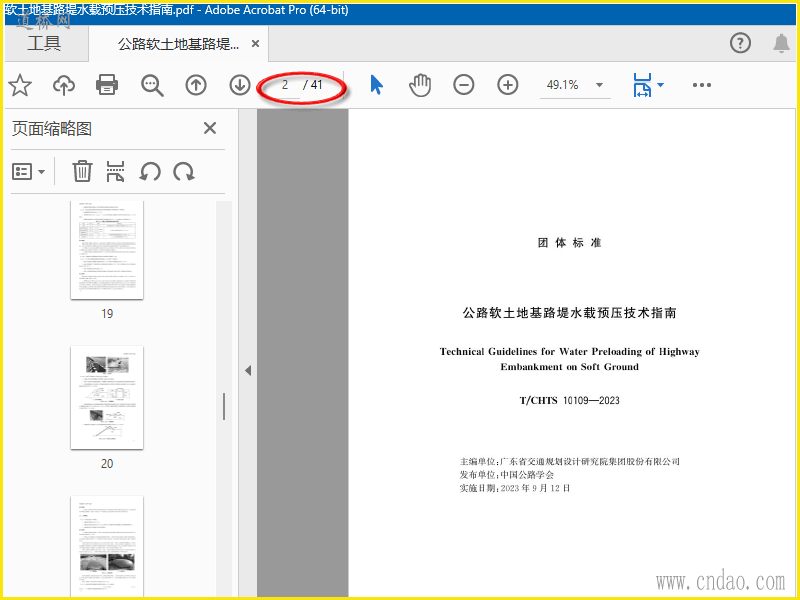Click the line 发布单位:中国公路学会

click(x=507, y=475)
